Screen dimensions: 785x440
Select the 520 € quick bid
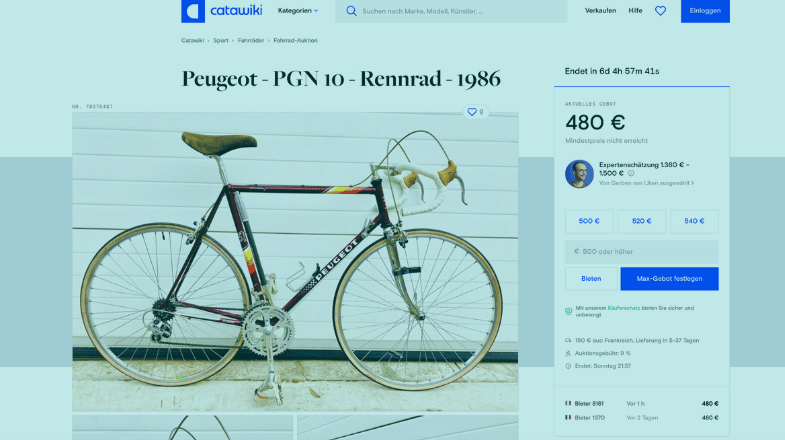641,221
